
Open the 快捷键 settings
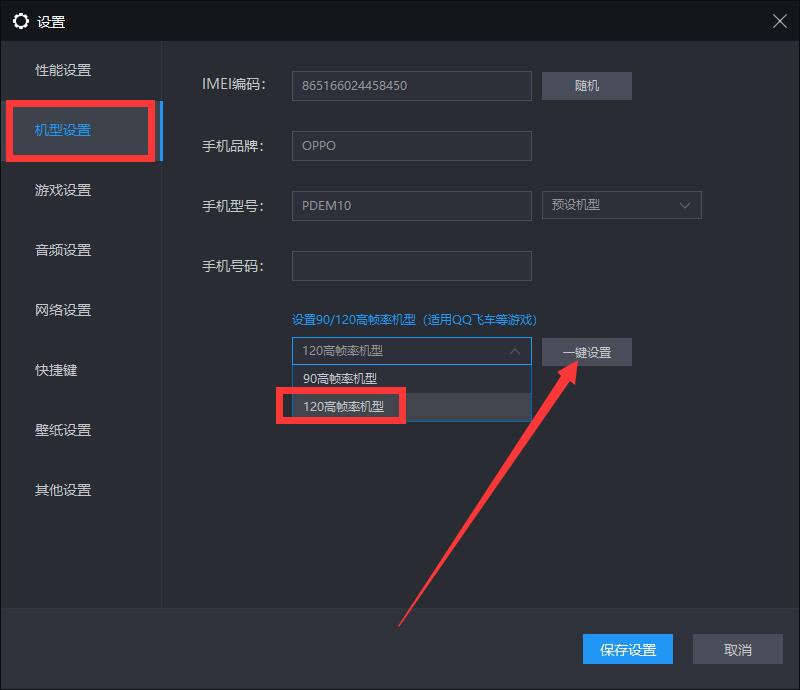click(56, 370)
